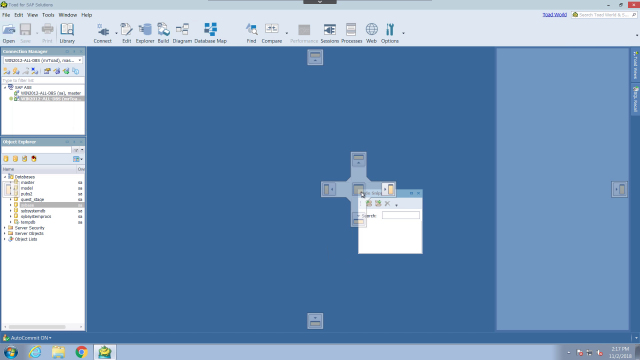
Task: Click the Save toolbar icon
Action: coord(25,33)
